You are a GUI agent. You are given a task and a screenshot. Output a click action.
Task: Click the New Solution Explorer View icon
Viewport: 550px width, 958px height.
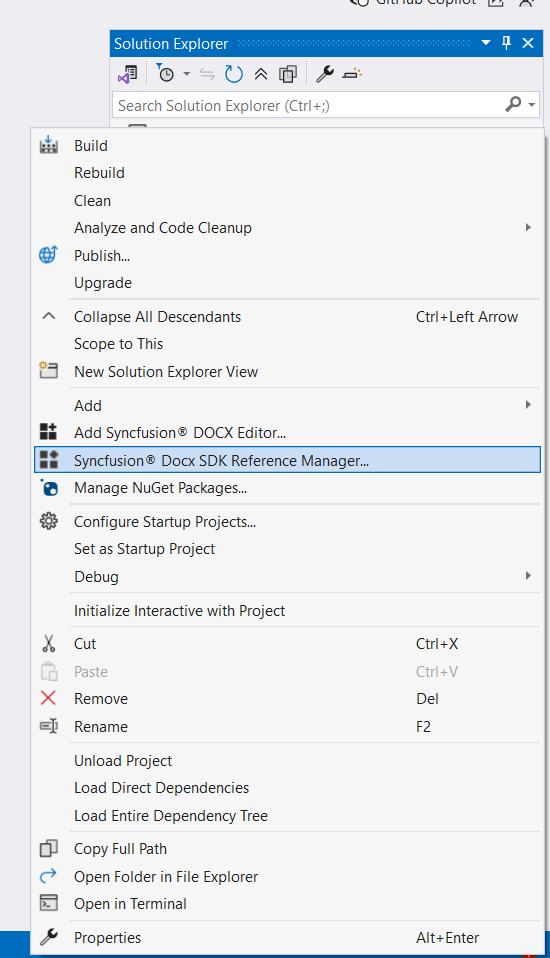tap(48, 370)
